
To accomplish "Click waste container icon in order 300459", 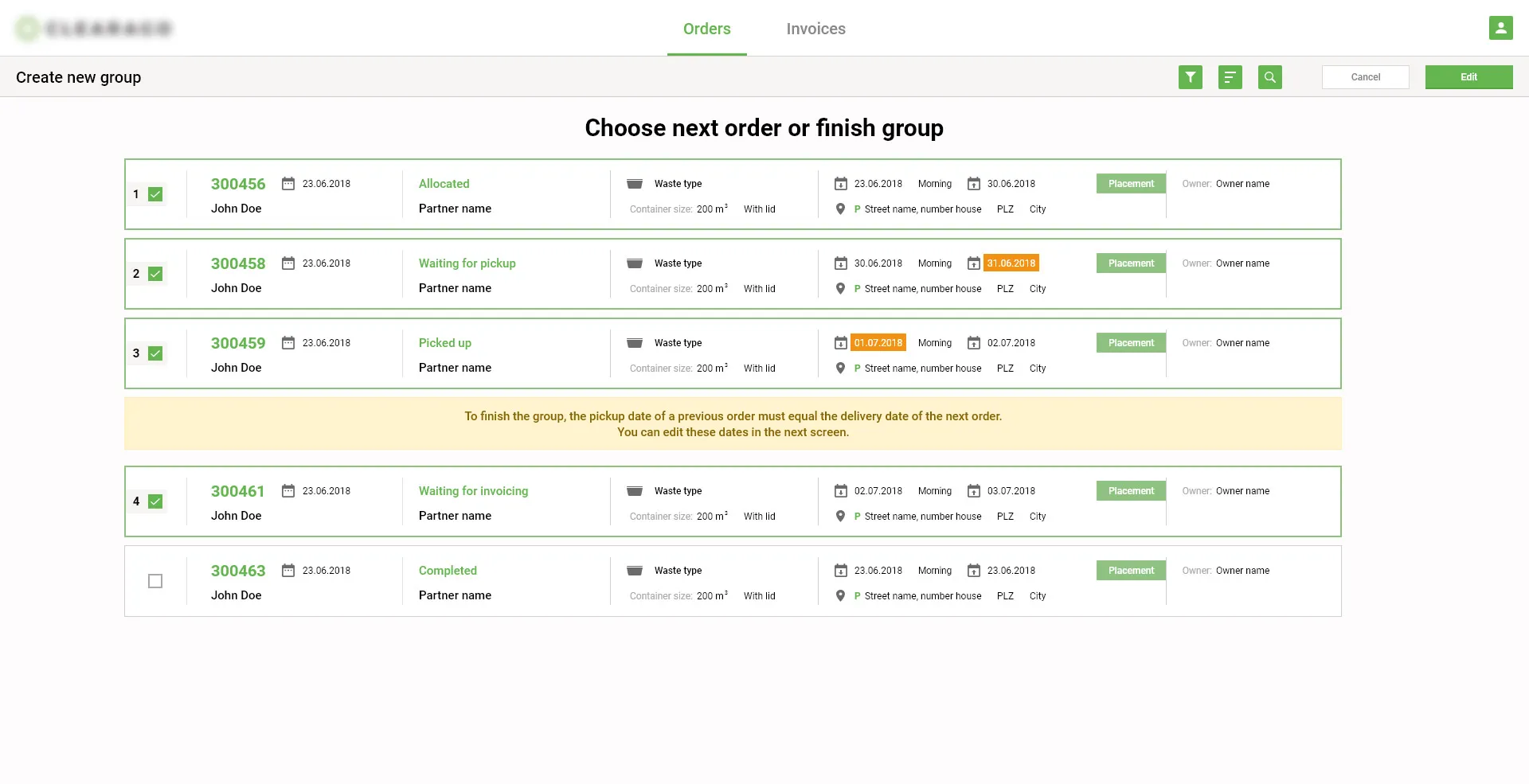I will (x=635, y=343).
